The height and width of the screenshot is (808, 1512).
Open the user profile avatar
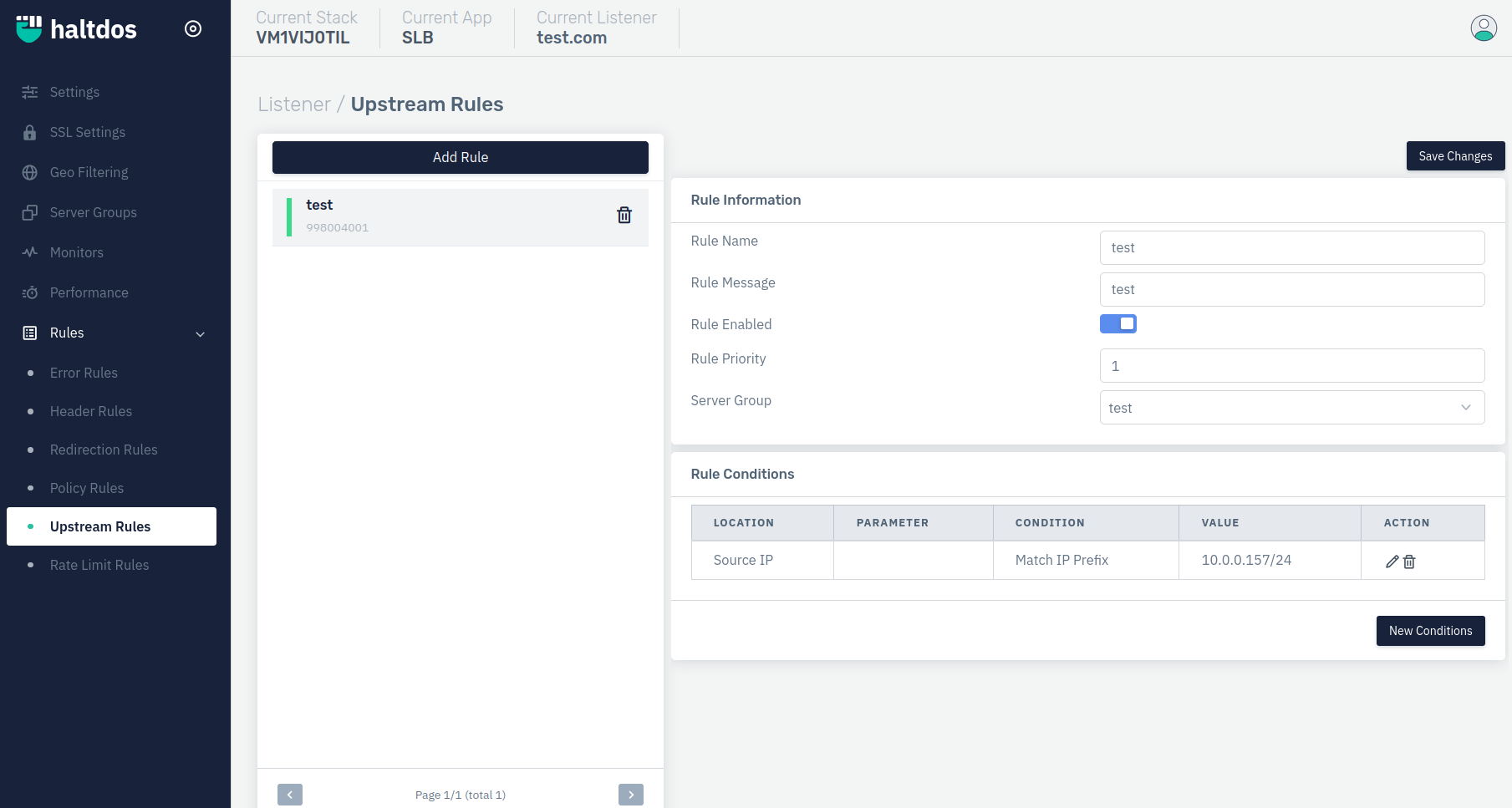coord(1484,28)
